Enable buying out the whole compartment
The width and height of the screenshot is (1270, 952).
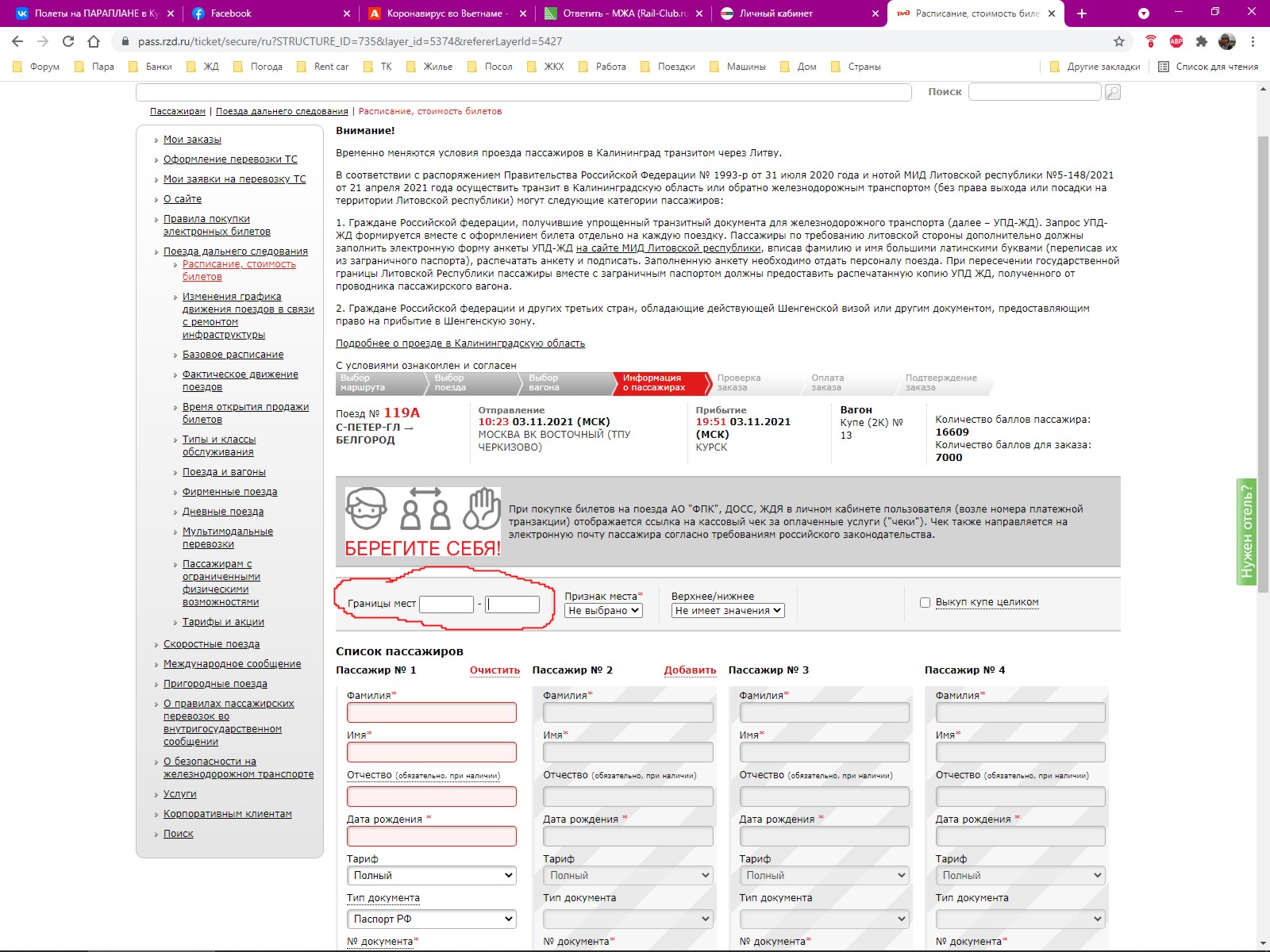click(x=925, y=602)
